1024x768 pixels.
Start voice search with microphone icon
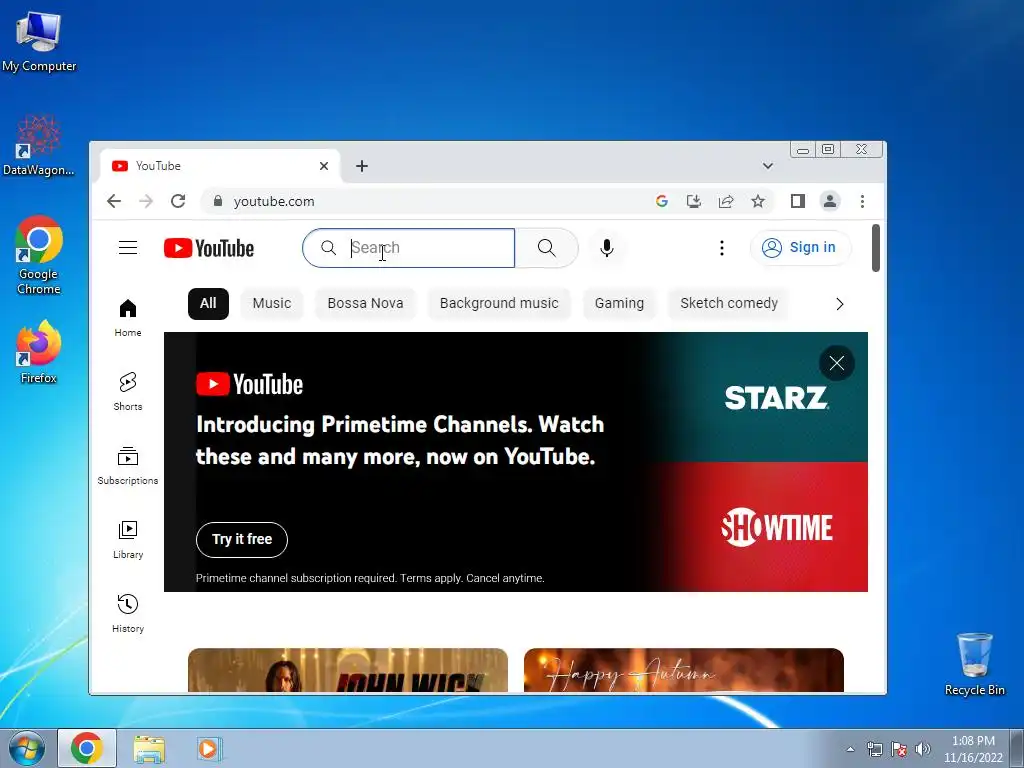click(607, 248)
